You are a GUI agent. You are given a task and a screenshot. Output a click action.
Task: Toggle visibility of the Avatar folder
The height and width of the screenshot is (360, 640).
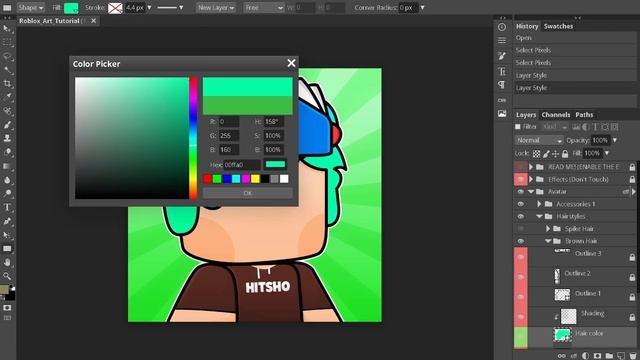coord(520,191)
